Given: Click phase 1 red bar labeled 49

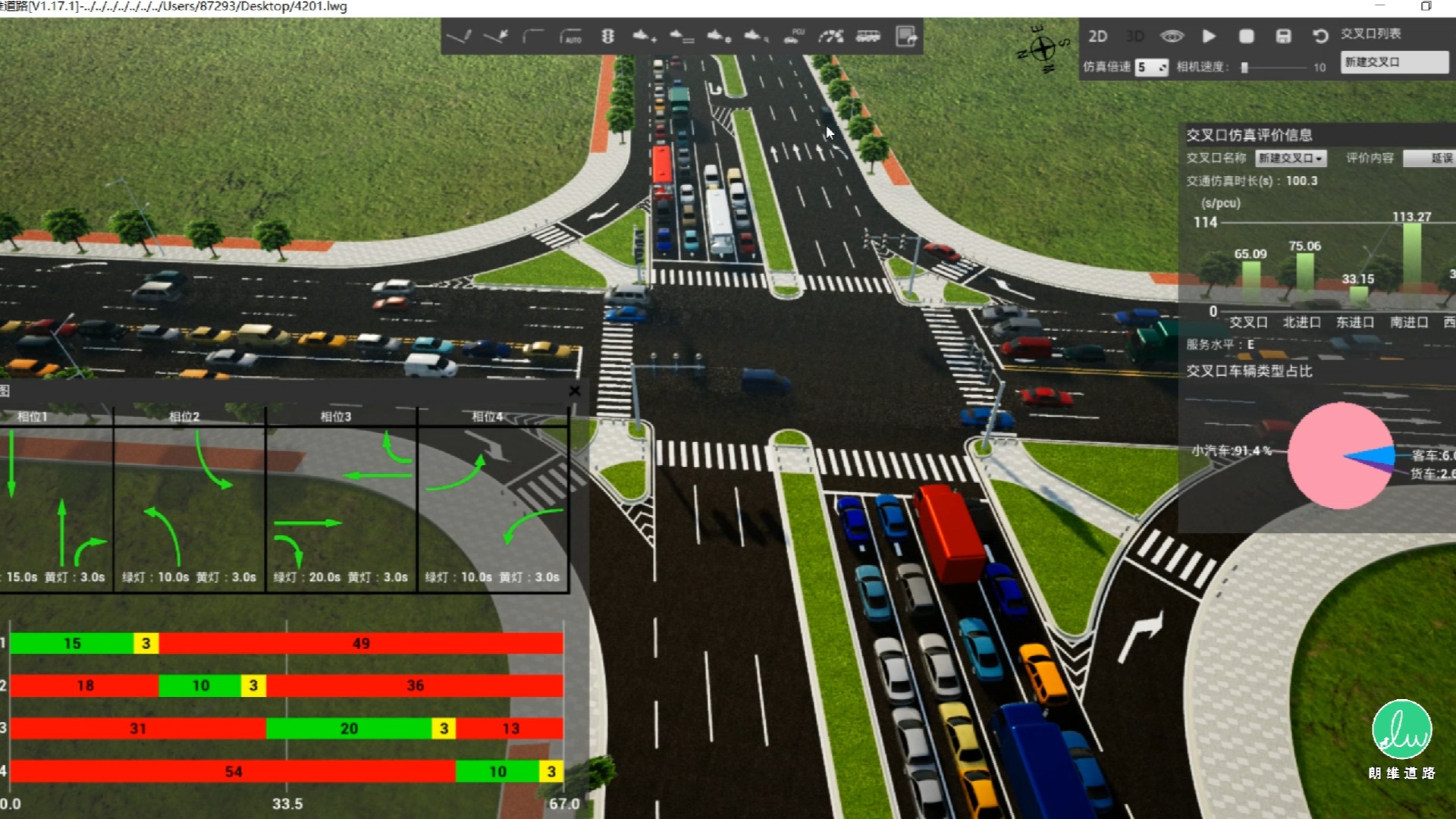Looking at the screenshot, I should pos(361,643).
